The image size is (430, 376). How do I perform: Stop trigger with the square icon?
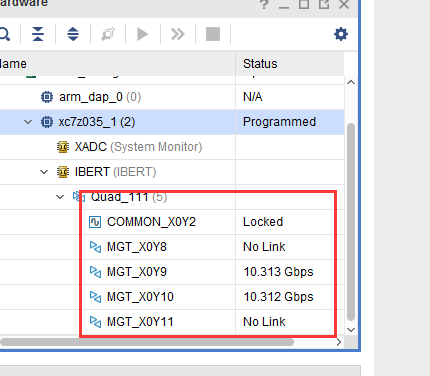pyautogui.click(x=213, y=34)
